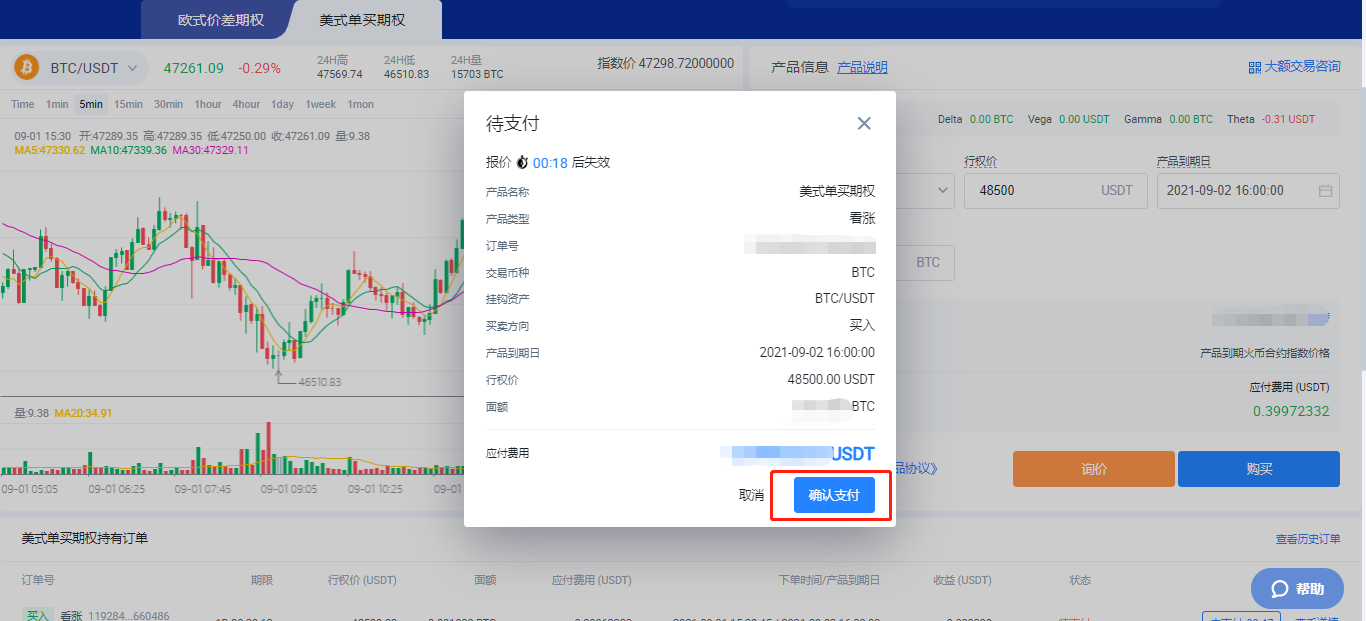Screen dimensions: 1366x621
Task: Click the 0.39972332 payable fee value
Action: click(1291, 411)
